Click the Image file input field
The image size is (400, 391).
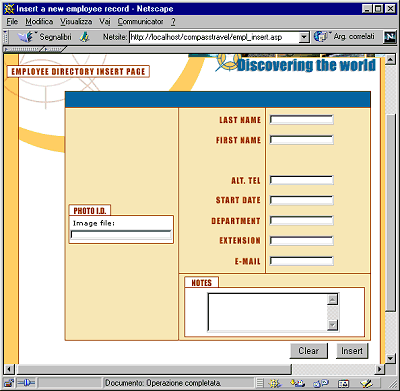coord(121,235)
